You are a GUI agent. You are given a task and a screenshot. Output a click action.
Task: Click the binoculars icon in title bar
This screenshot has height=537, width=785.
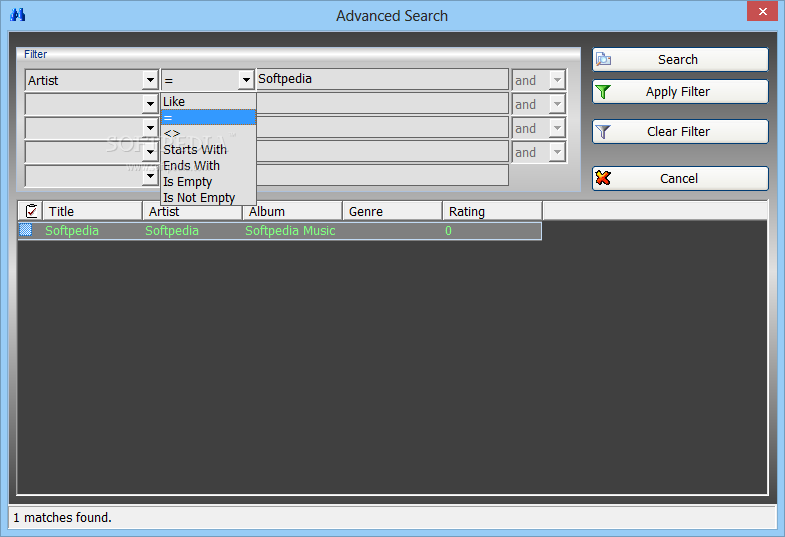(x=18, y=15)
